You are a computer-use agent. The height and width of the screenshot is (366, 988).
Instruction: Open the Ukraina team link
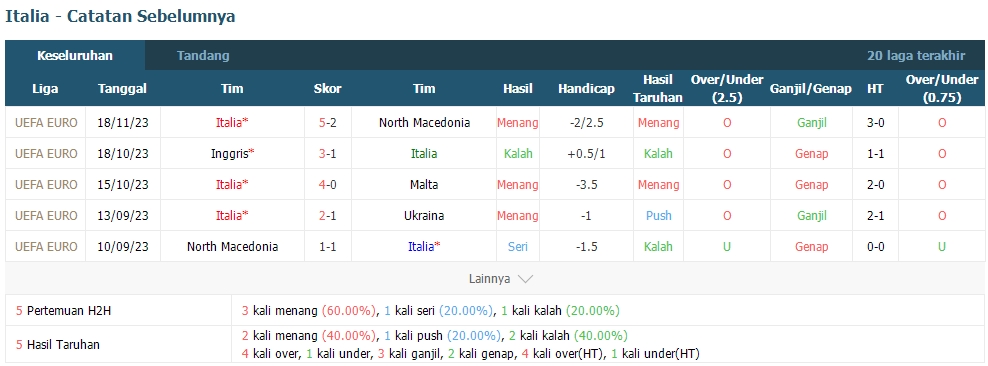tap(424, 215)
